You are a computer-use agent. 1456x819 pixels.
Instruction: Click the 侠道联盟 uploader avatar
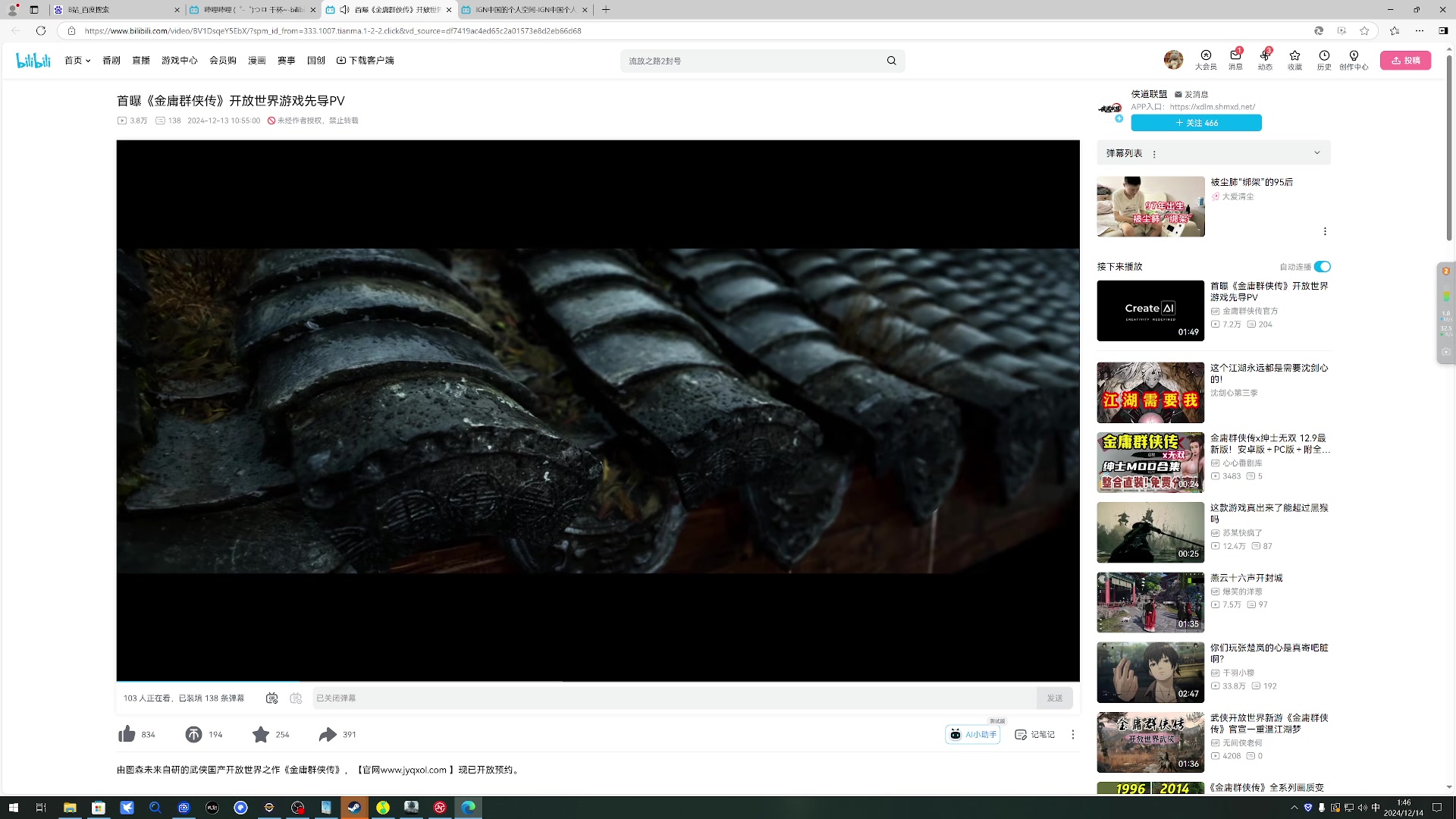1110,108
